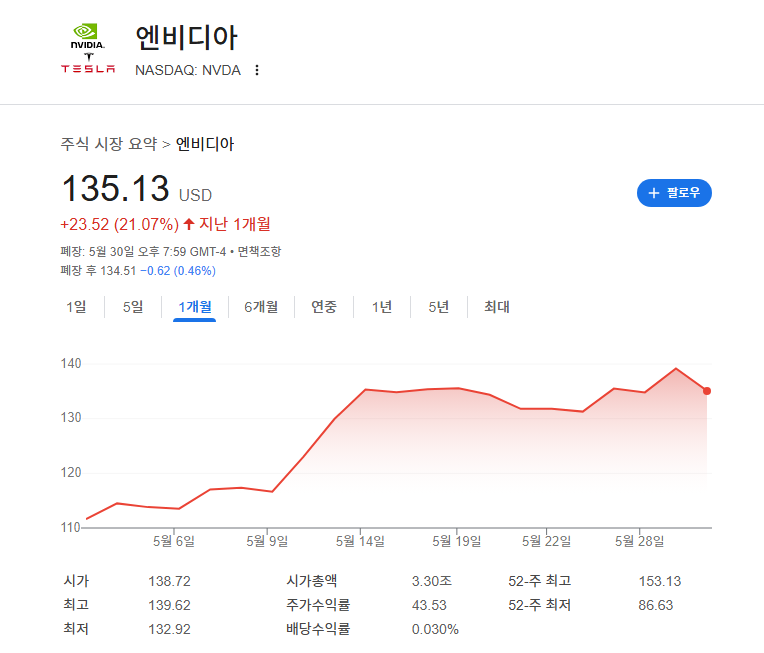The image size is (764, 653).
Task: Click the 5월 6일 axis label
Action: tap(174, 541)
